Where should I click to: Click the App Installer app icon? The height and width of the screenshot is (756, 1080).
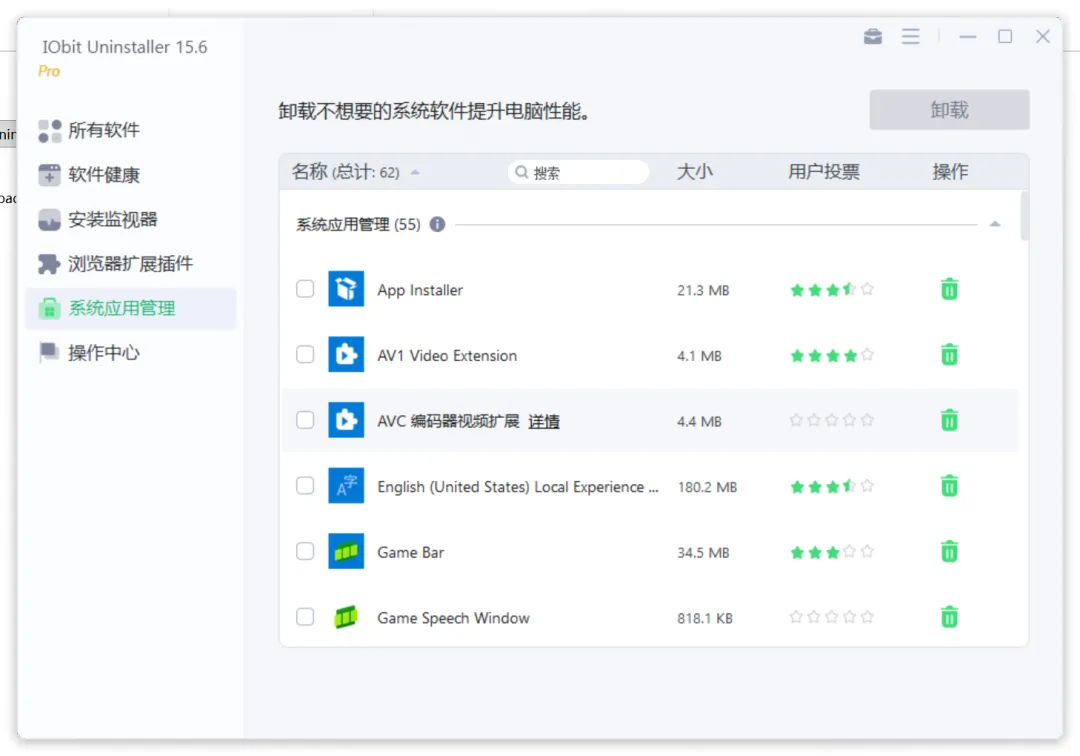(346, 289)
